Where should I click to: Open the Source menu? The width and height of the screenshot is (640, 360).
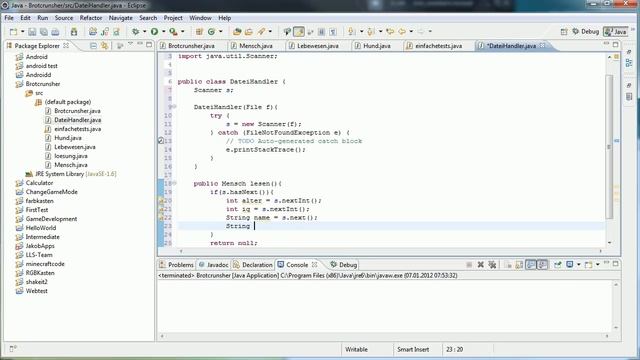tap(64, 18)
